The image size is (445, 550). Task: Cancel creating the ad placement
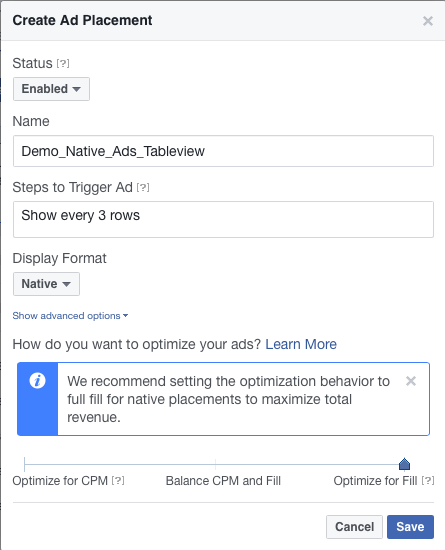click(x=354, y=527)
